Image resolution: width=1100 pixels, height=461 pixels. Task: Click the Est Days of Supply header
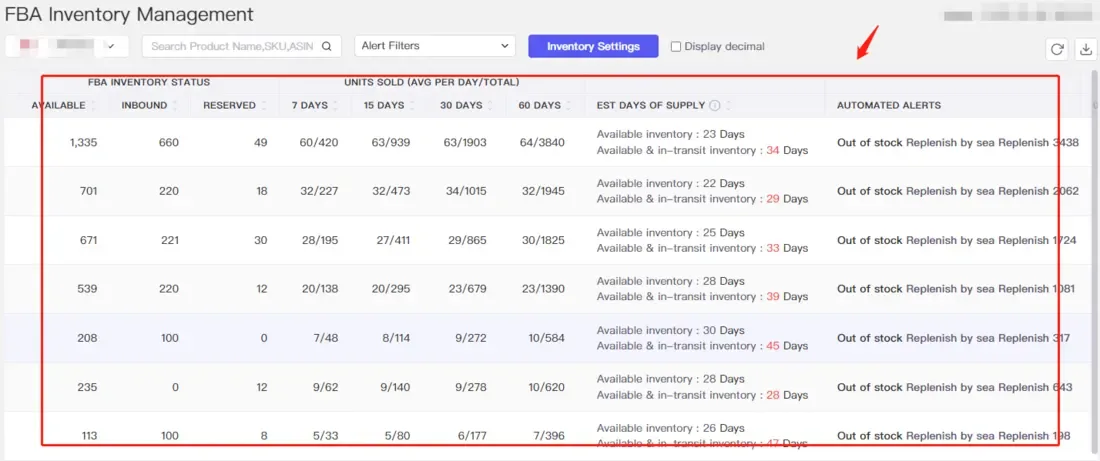(651, 105)
